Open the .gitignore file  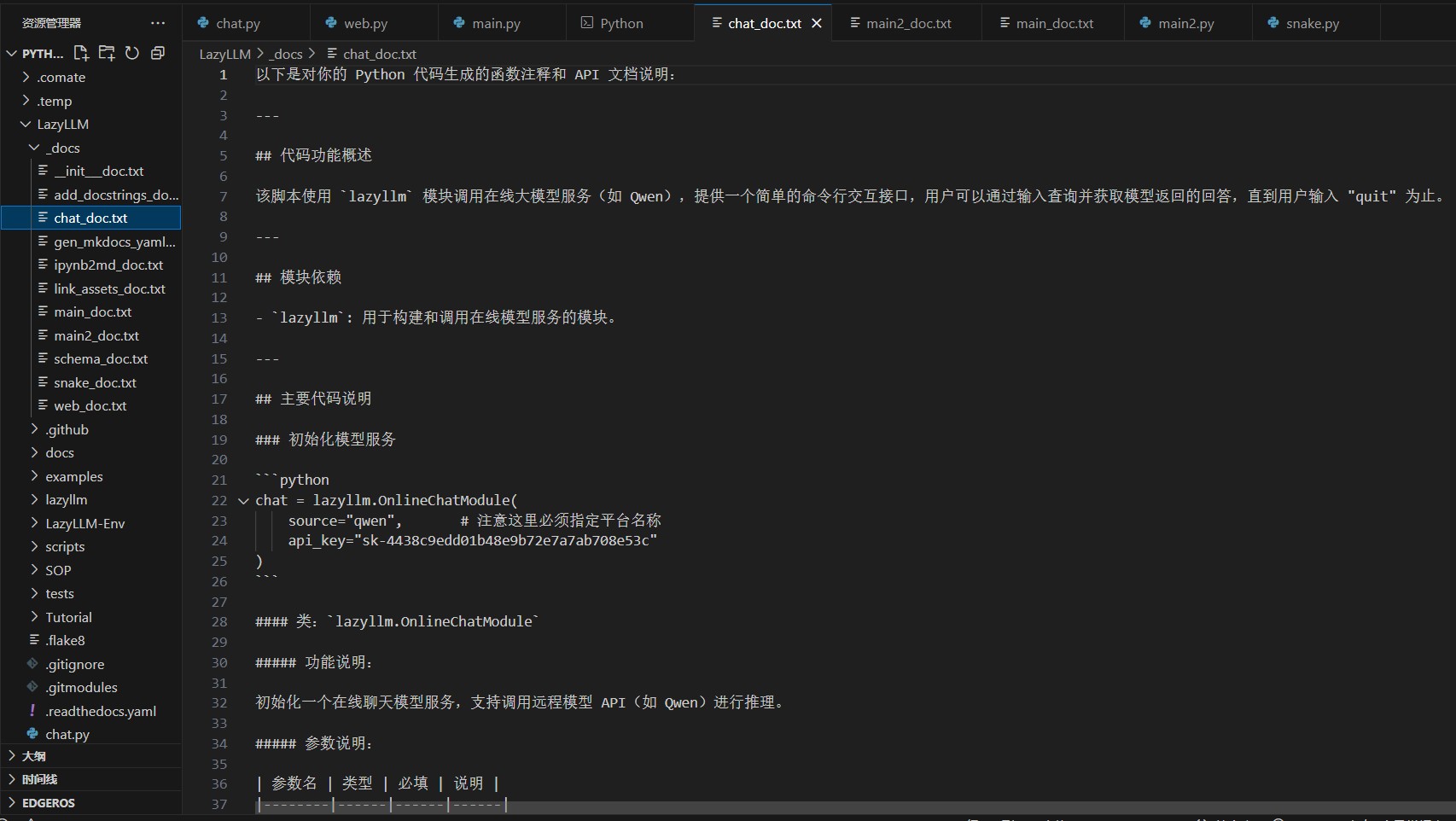tap(90, 664)
